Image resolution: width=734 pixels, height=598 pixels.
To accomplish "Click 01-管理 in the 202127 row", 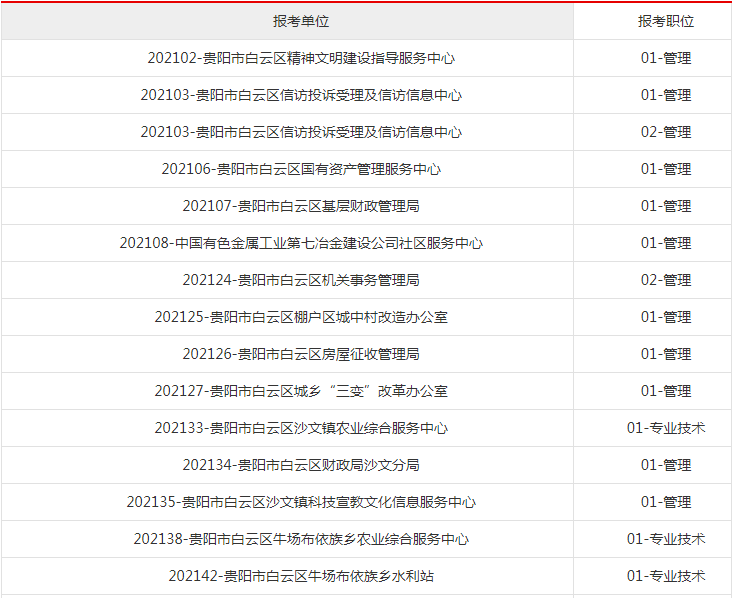I will pos(666,391).
